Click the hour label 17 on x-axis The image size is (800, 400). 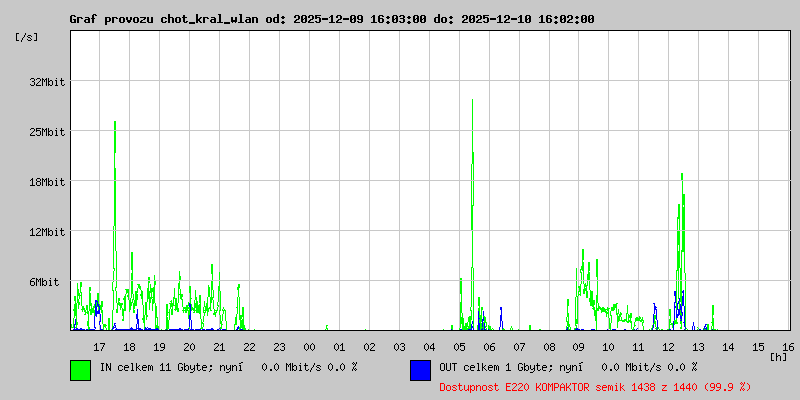(x=99, y=347)
